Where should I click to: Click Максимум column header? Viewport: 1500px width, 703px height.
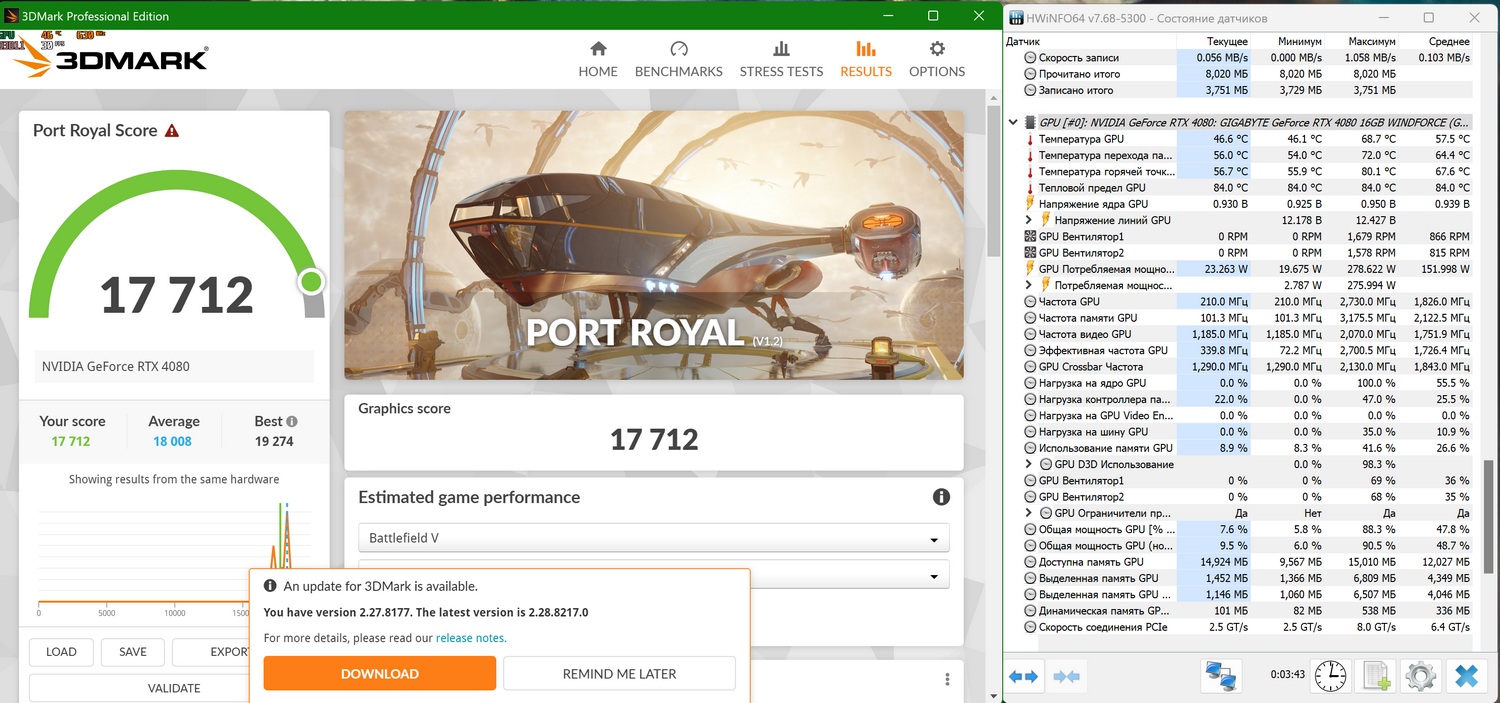point(1371,42)
